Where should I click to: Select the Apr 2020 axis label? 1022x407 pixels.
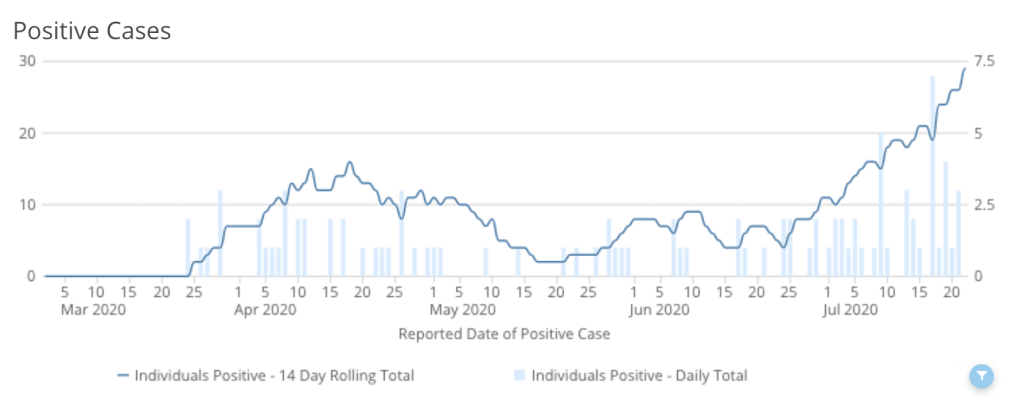(264, 310)
